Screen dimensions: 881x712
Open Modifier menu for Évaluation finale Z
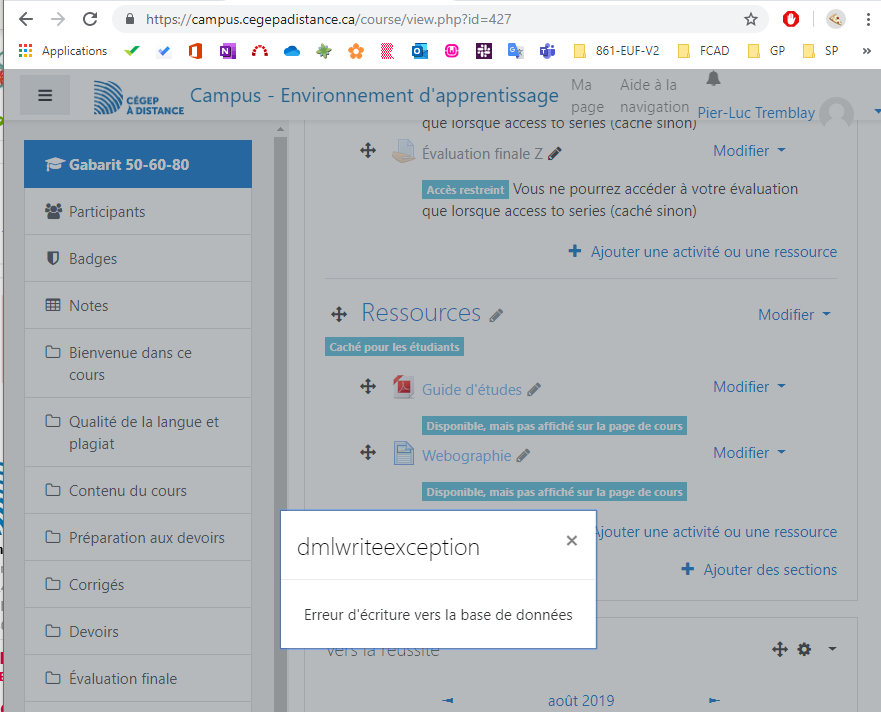749,151
